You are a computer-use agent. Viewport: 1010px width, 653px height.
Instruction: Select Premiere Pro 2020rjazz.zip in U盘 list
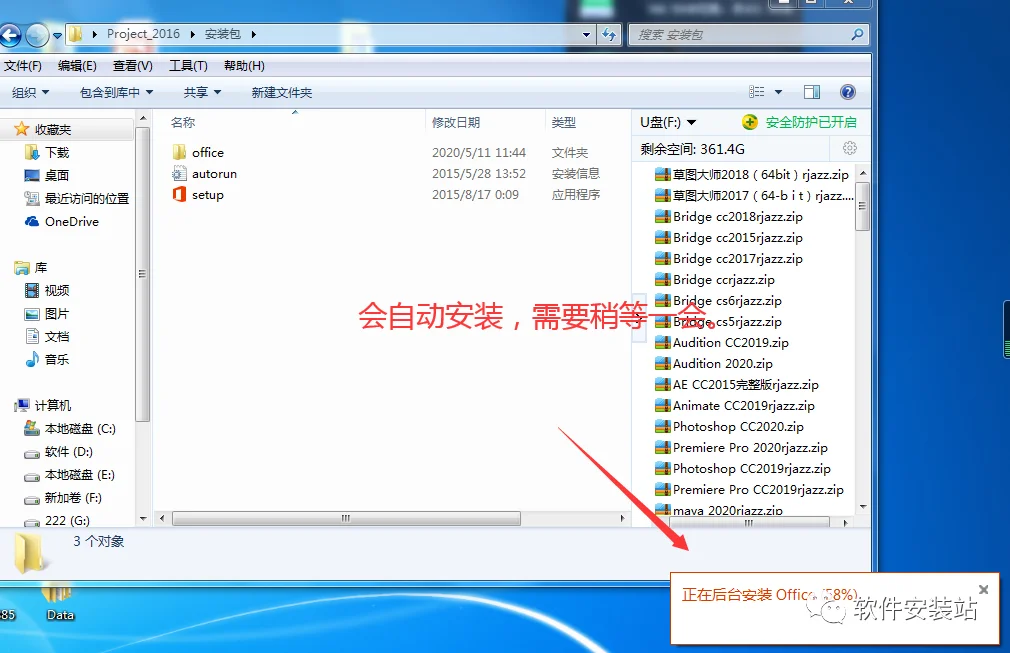[x=741, y=447]
